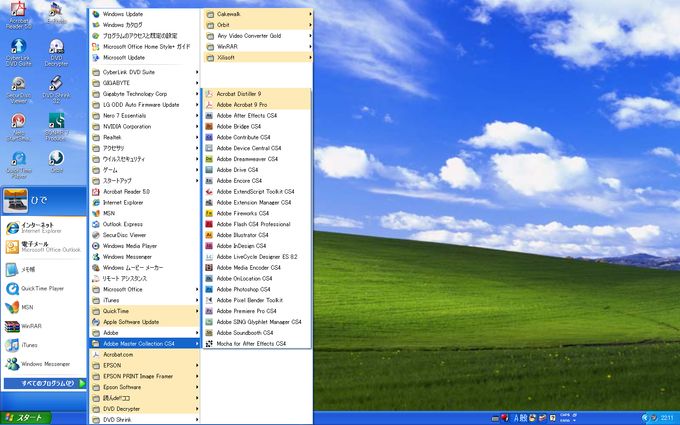Start Adobe Premiere Pro CS4
Viewport: 680px width, 425px height.
(257, 311)
